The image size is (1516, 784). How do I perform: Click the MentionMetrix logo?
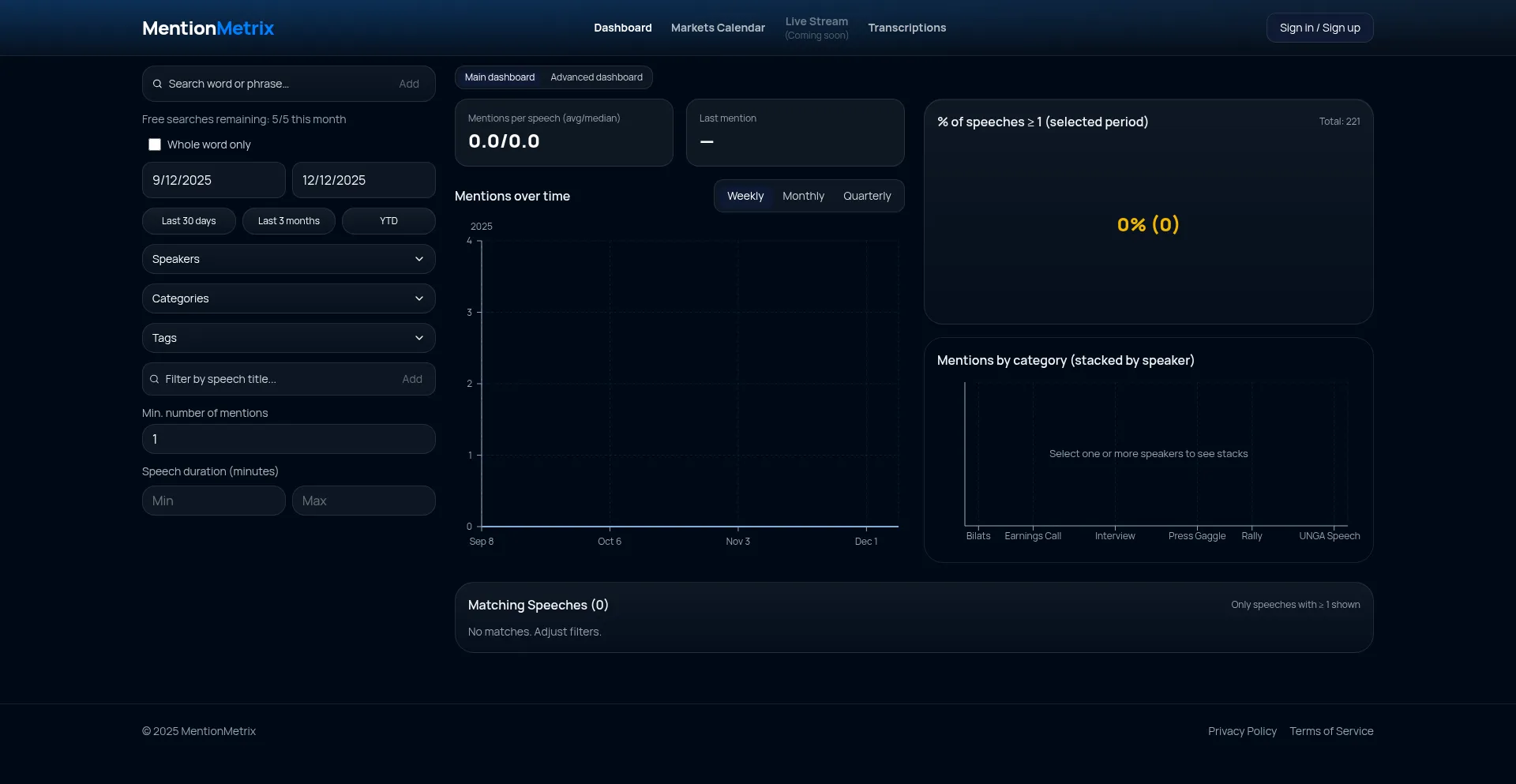click(x=208, y=28)
